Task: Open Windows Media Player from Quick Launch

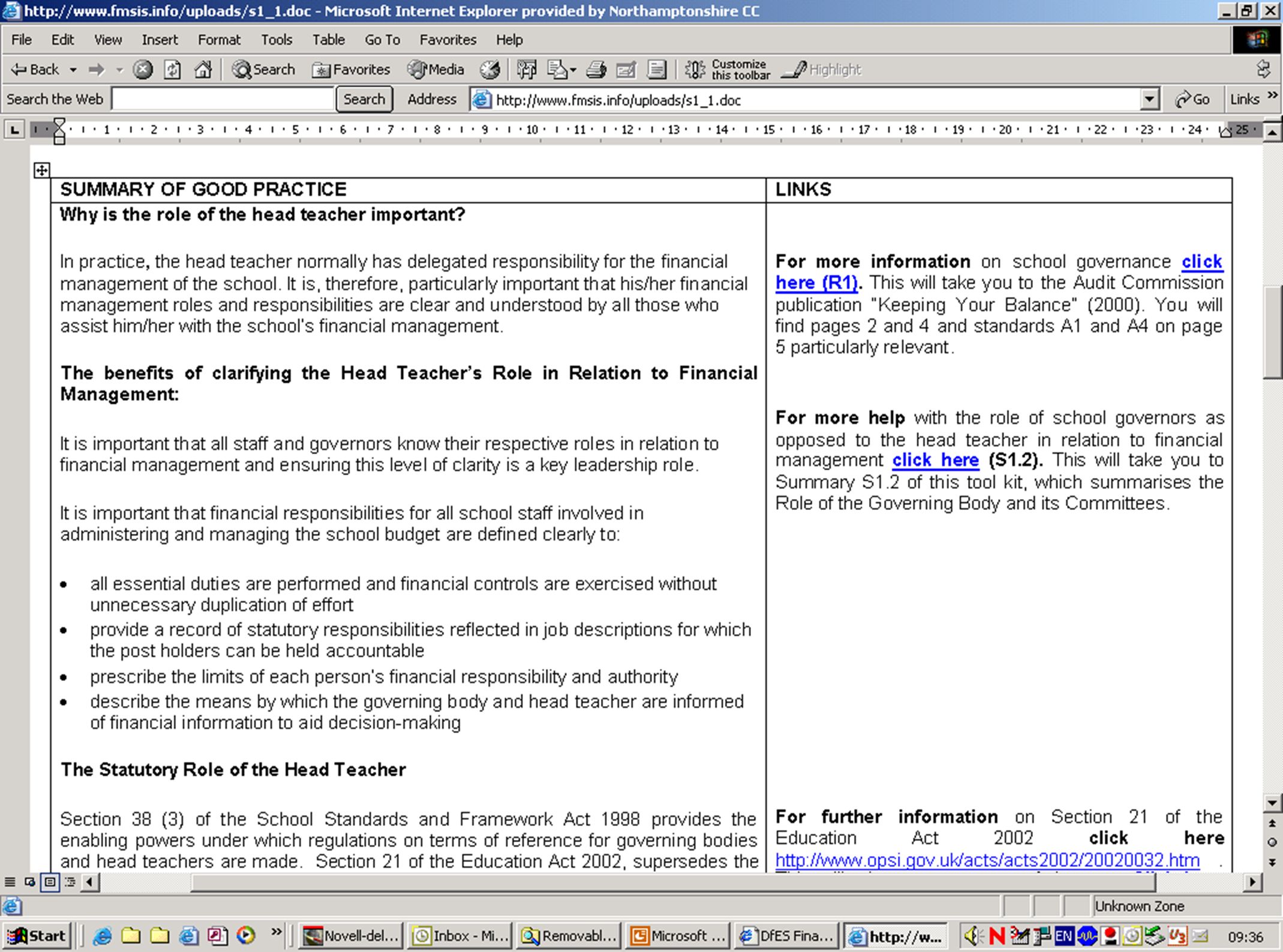Action: click(x=245, y=935)
